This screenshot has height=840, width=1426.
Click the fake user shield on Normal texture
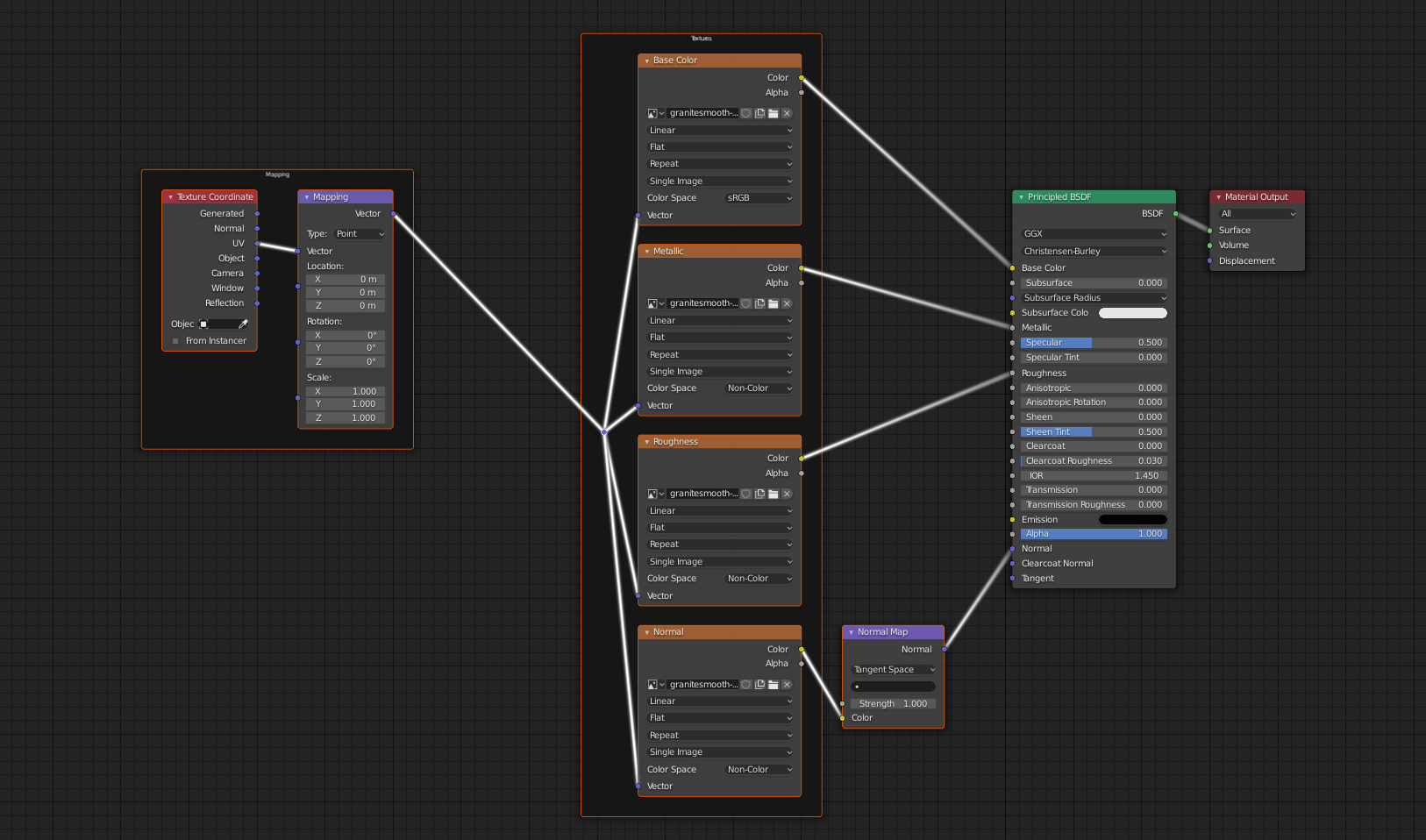[x=746, y=685]
